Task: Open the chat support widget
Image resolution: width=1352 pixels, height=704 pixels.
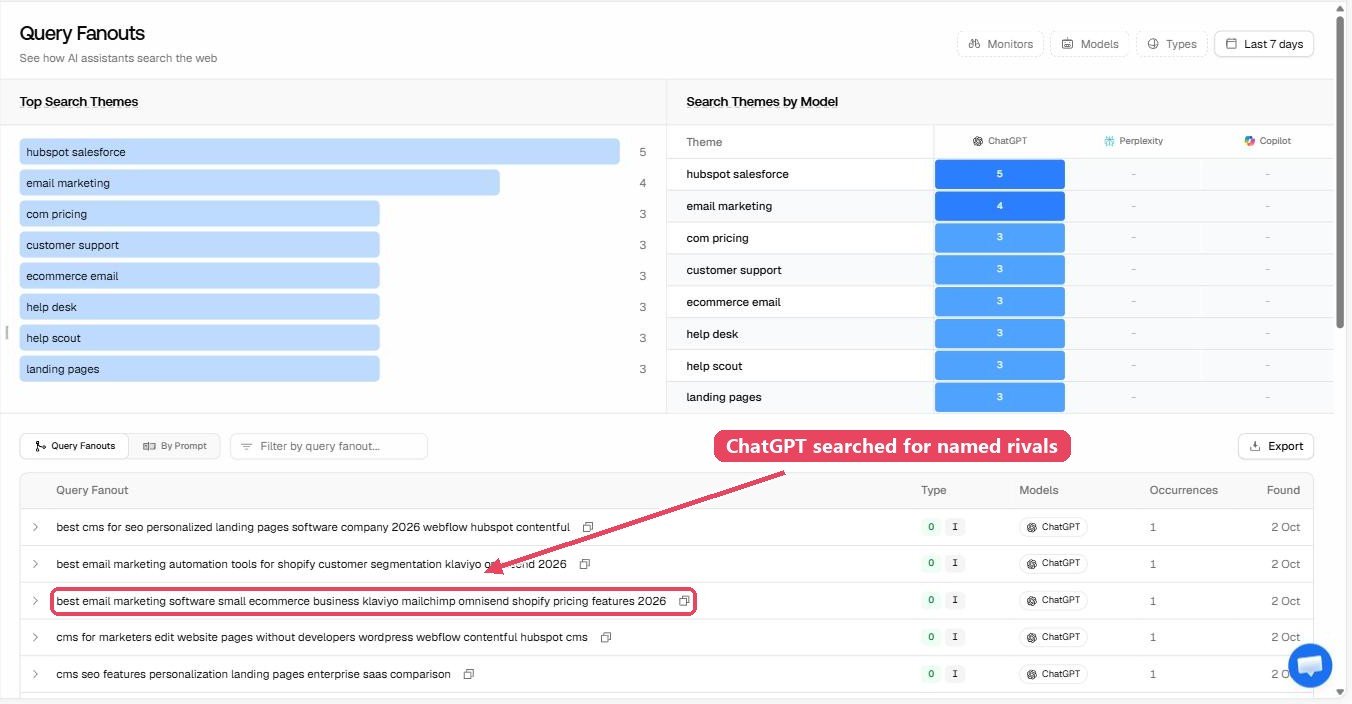Action: pos(1310,666)
